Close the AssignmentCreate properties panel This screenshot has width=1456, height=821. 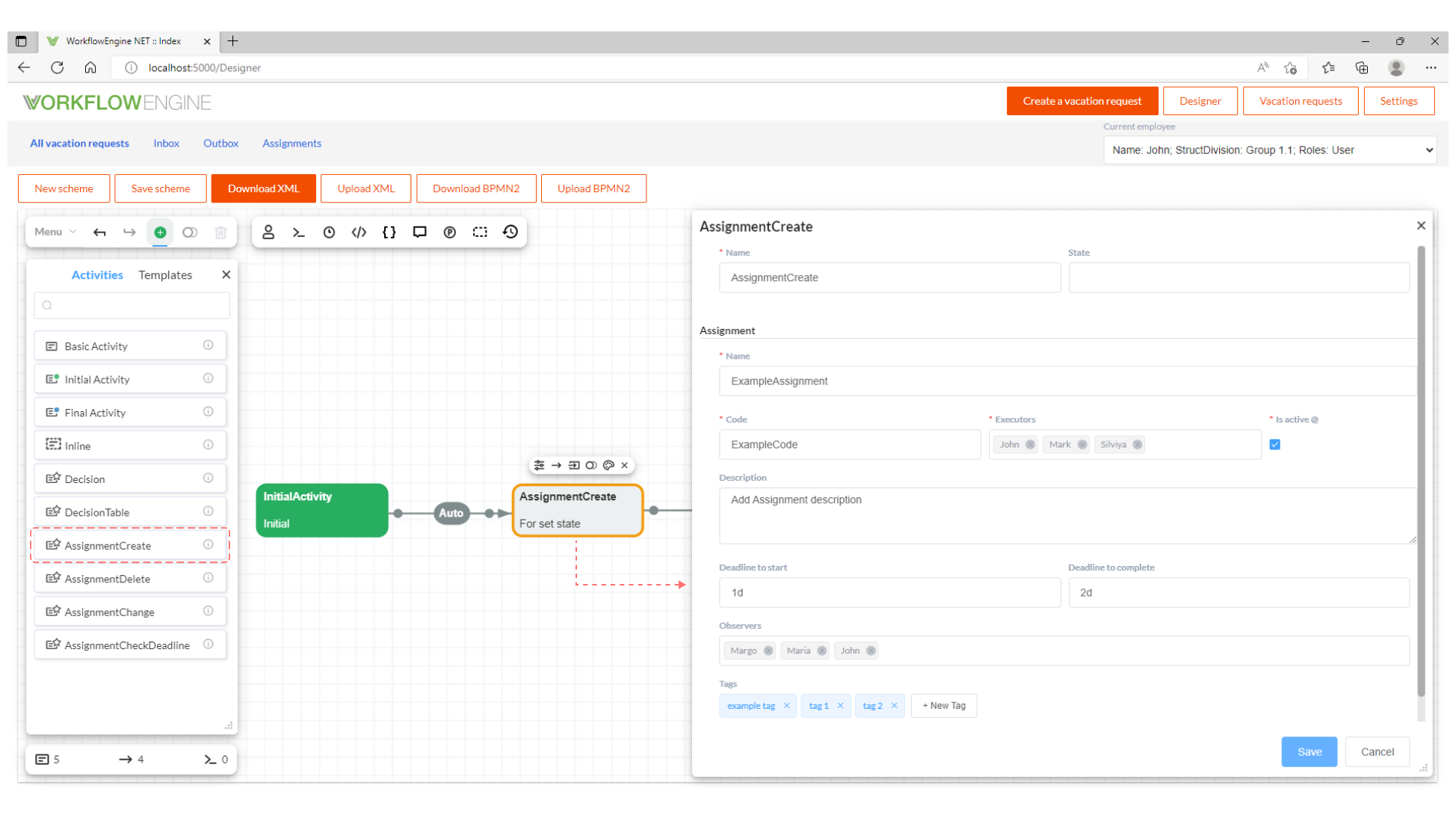click(x=1421, y=226)
